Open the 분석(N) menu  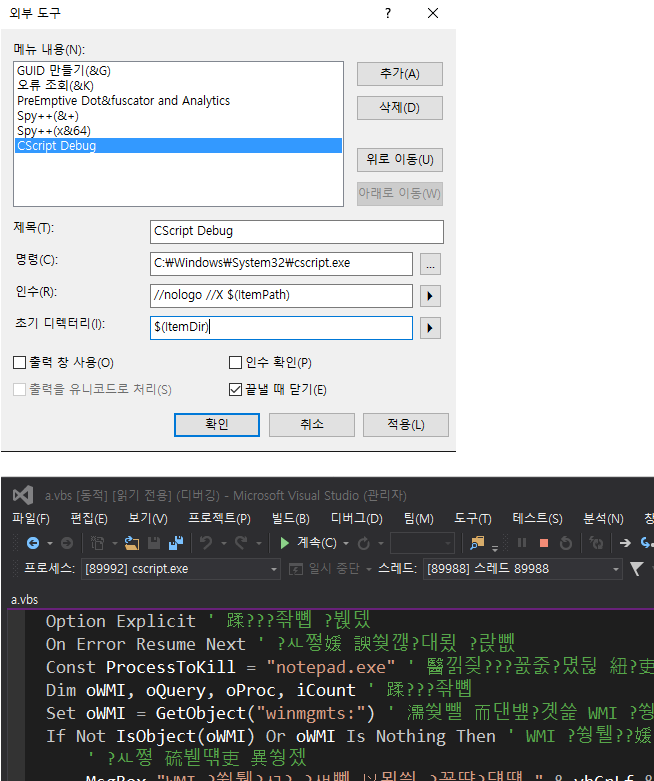(x=603, y=519)
